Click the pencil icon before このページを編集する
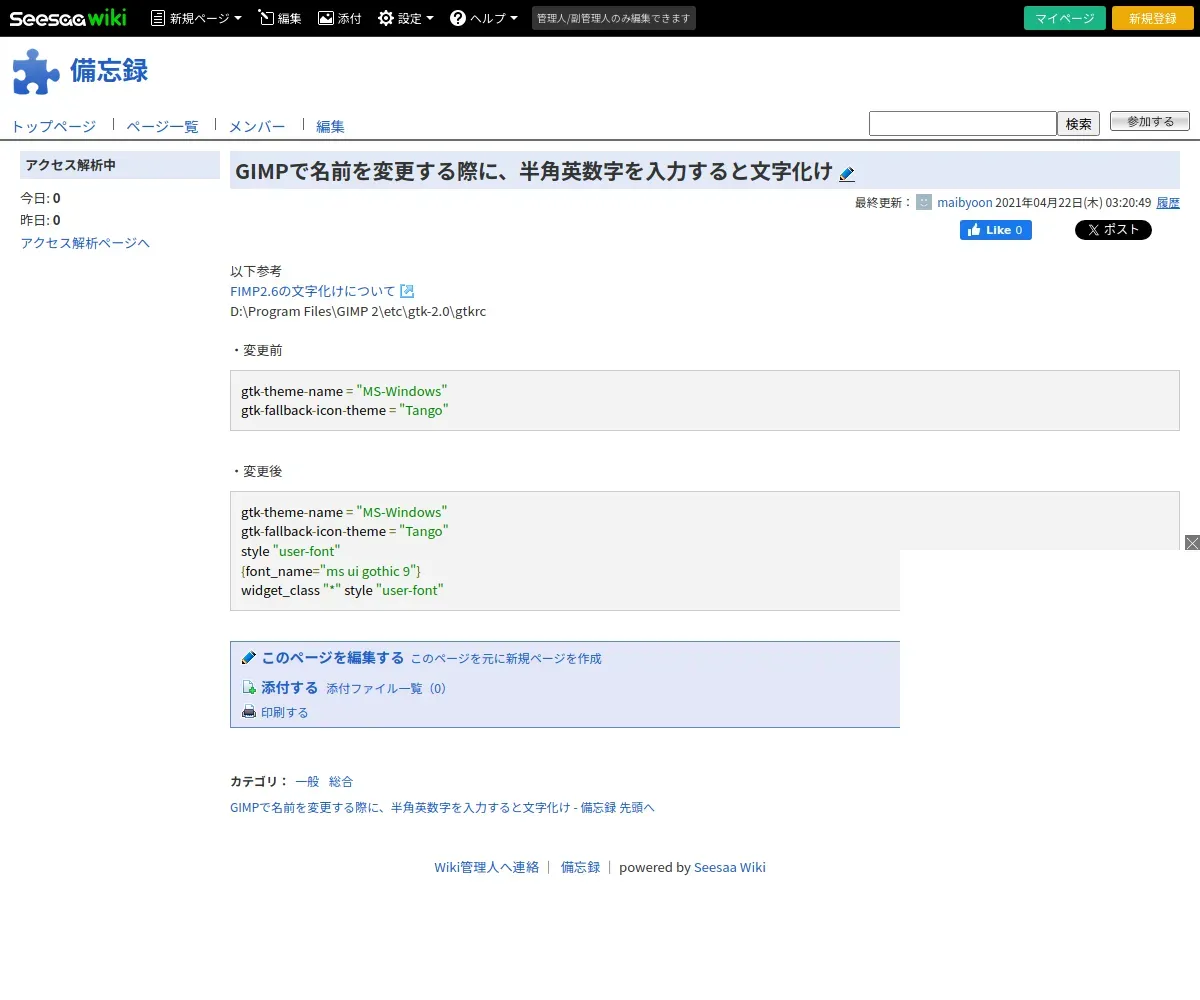This screenshot has height=1000, width=1200. click(x=249, y=658)
